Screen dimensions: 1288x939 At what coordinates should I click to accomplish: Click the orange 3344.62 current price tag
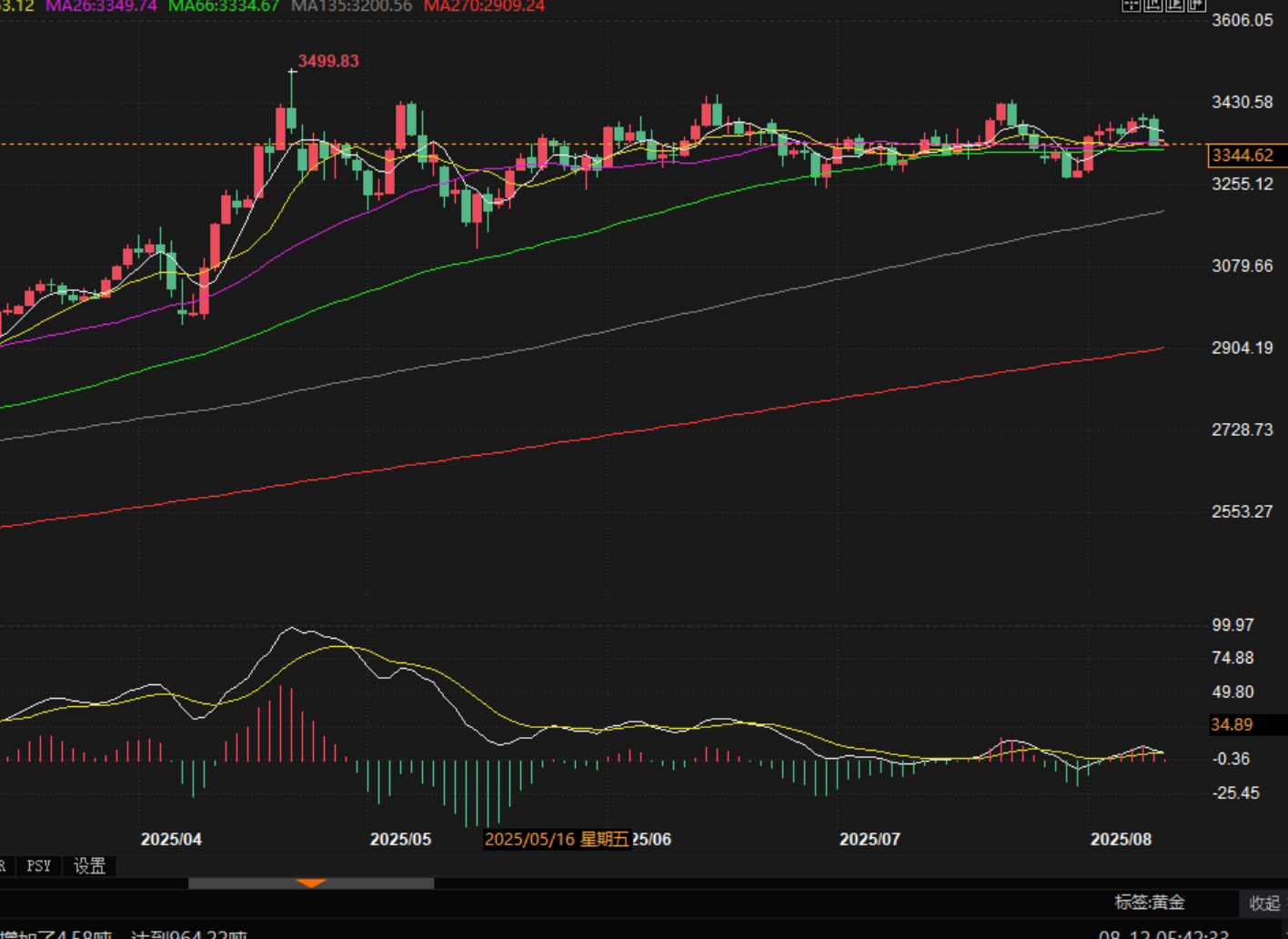click(1243, 156)
